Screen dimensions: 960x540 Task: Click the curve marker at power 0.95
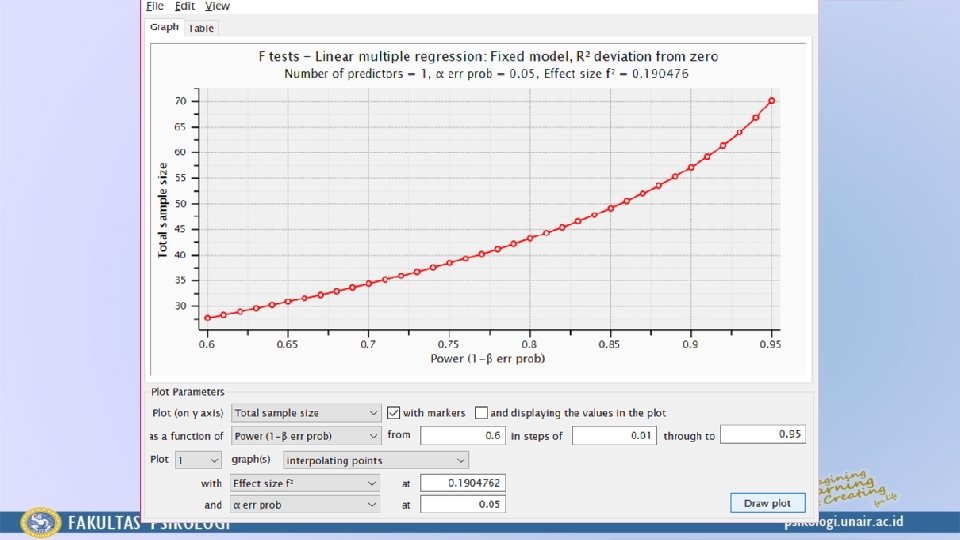click(771, 100)
